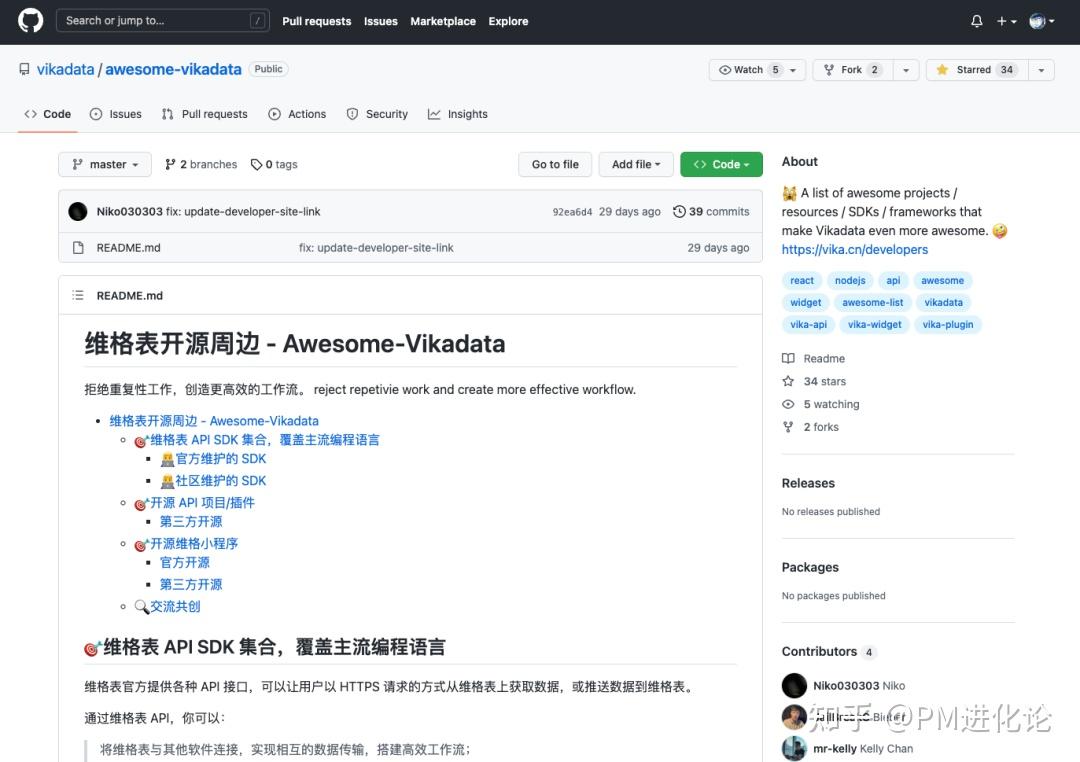Click the tag icon showing 0 tags
This screenshot has width=1080, height=762.
point(258,164)
